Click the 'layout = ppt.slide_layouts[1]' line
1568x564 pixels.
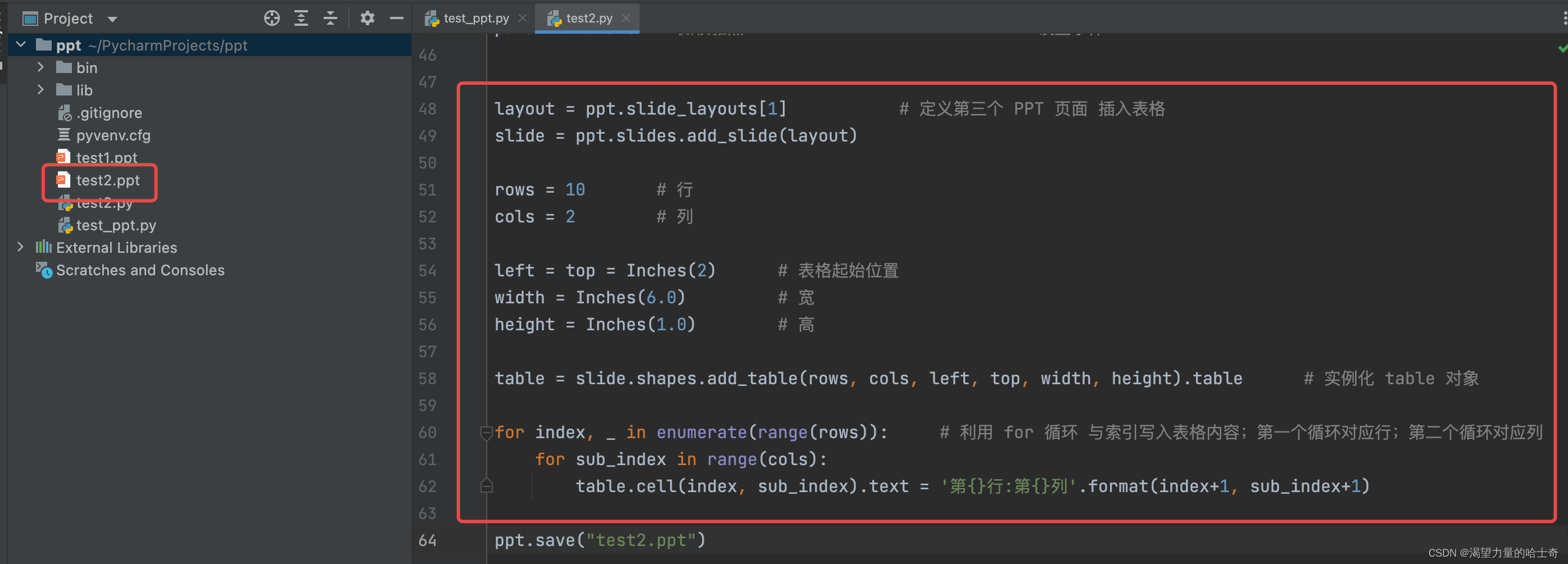pos(640,109)
